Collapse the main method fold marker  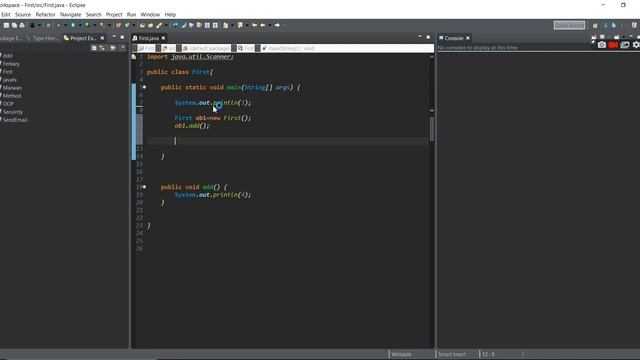pos(144,87)
